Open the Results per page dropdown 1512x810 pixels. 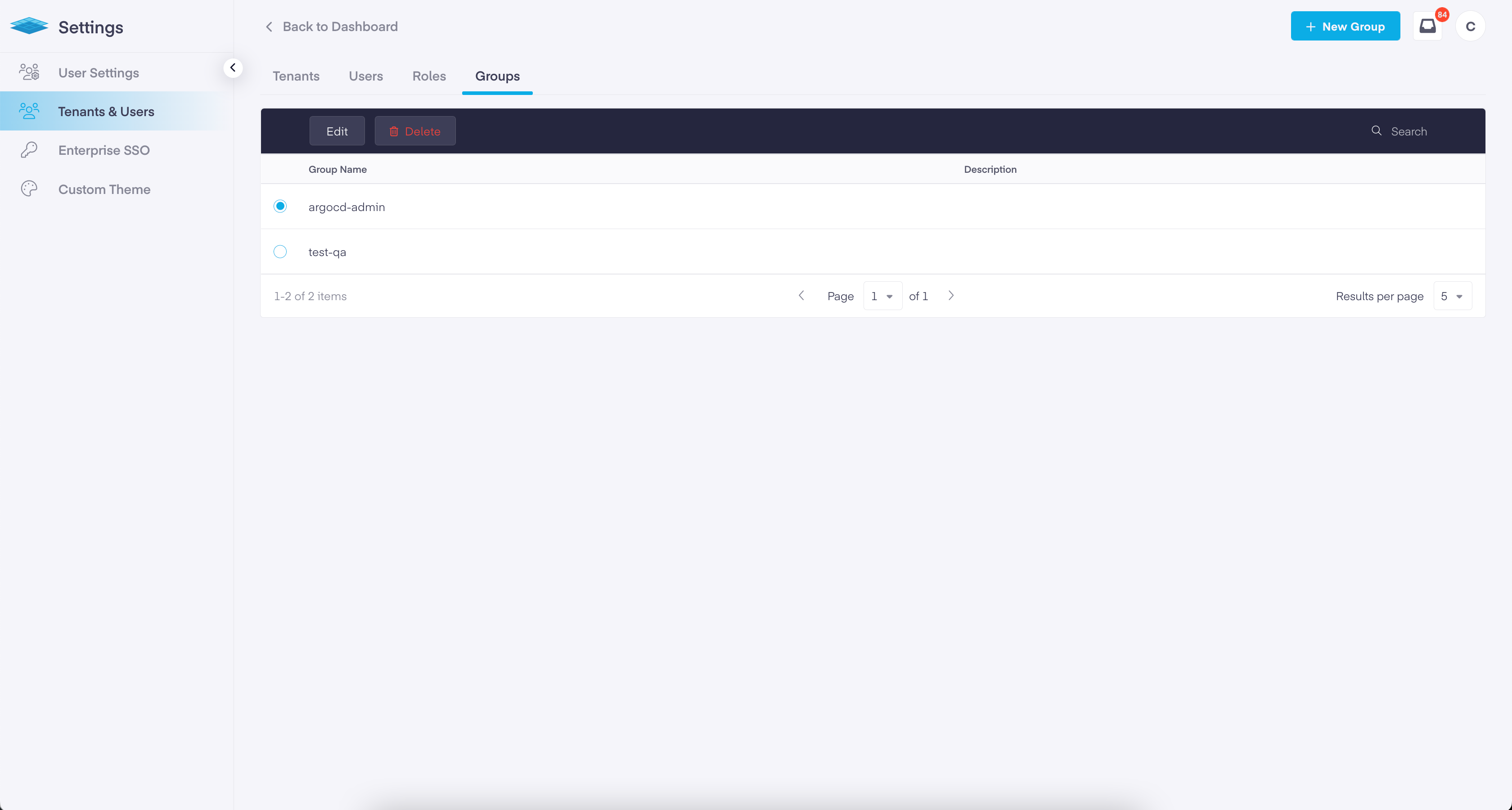tap(1452, 296)
